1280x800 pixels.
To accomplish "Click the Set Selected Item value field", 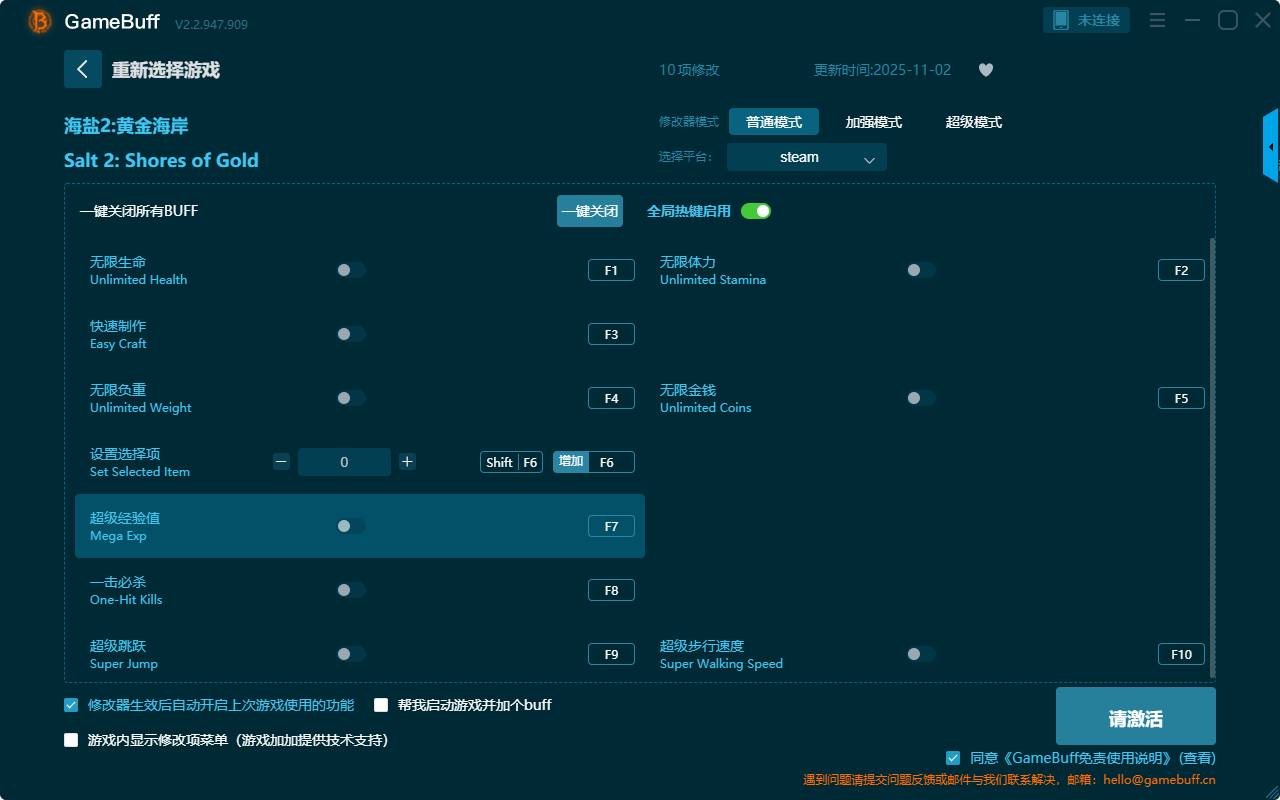I will coord(344,462).
